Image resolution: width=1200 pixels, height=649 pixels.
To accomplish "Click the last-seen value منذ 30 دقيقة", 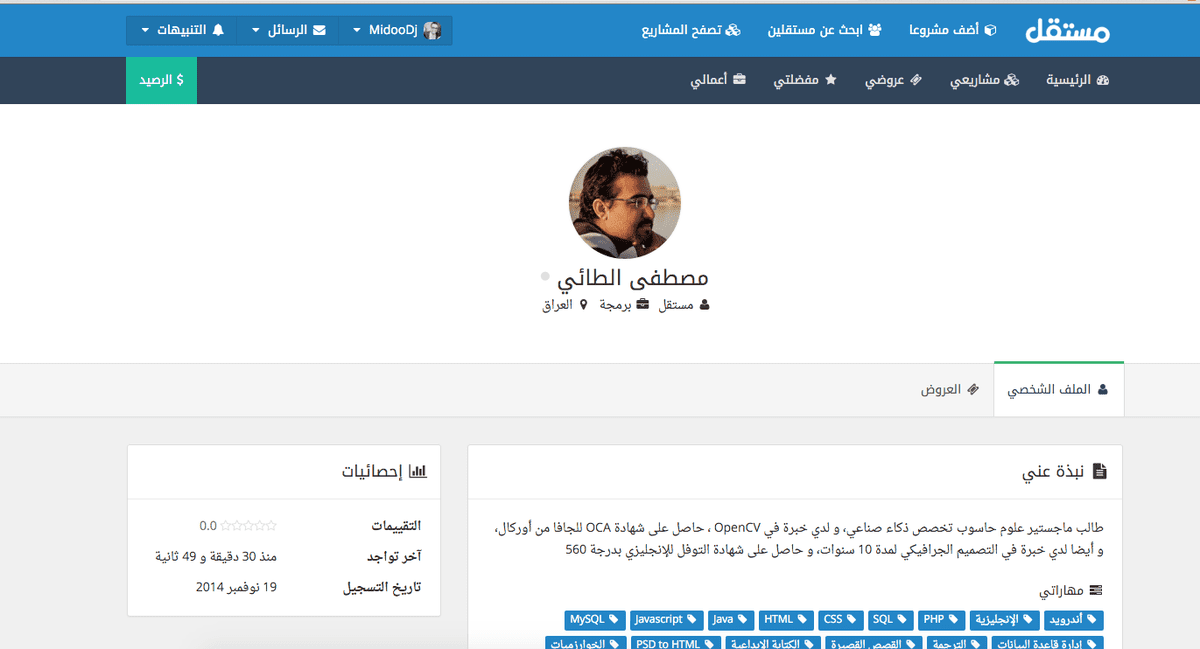I will click(x=216, y=556).
